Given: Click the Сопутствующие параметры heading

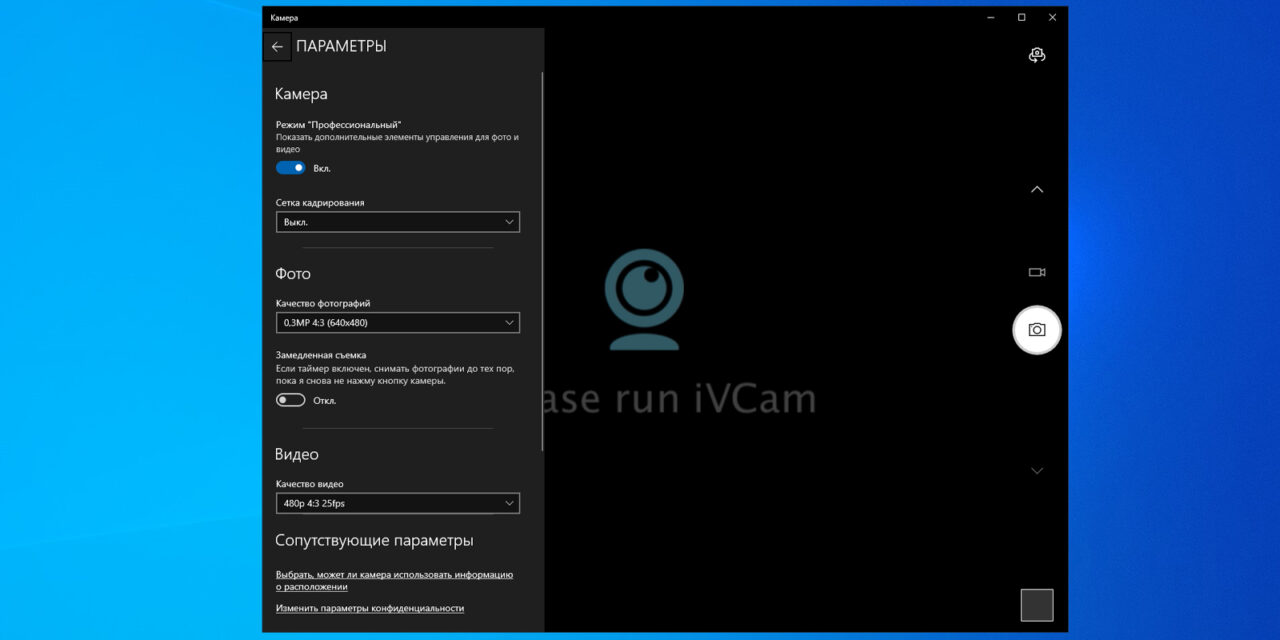Looking at the screenshot, I should [x=374, y=541].
